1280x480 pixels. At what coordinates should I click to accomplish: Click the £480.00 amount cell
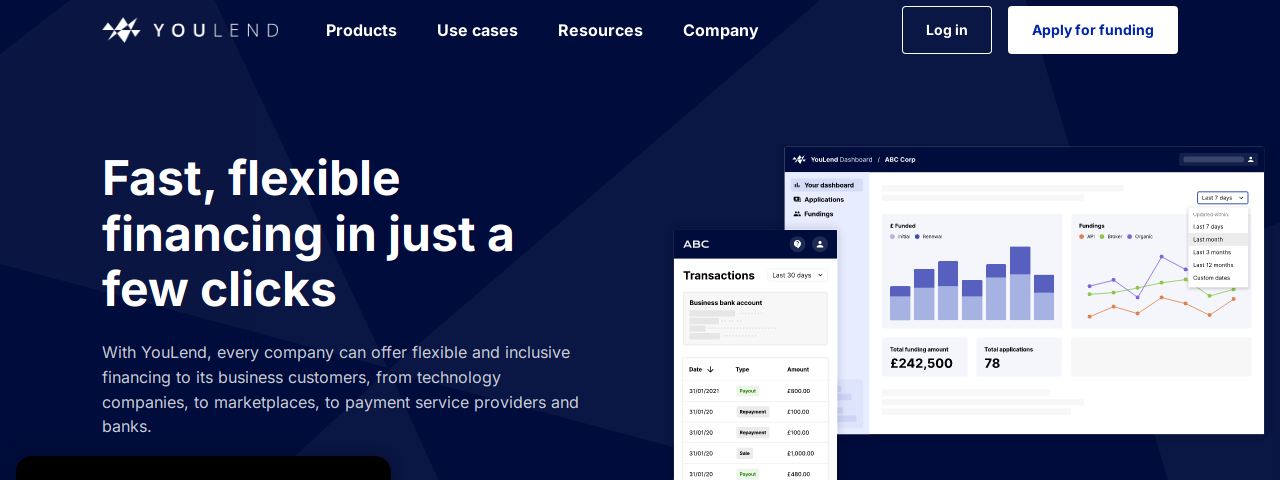click(798, 474)
